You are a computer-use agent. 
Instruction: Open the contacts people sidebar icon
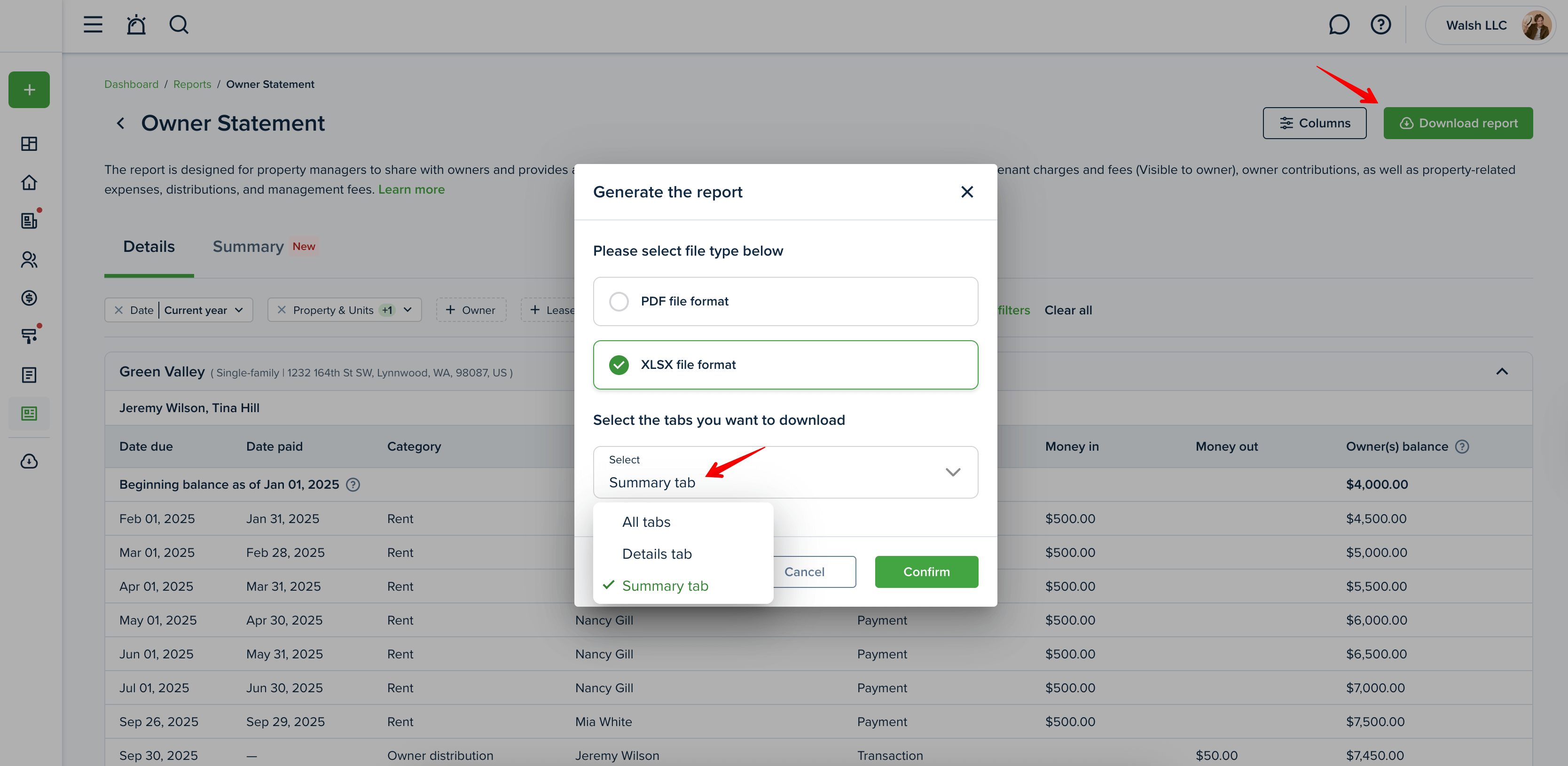click(29, 260)
